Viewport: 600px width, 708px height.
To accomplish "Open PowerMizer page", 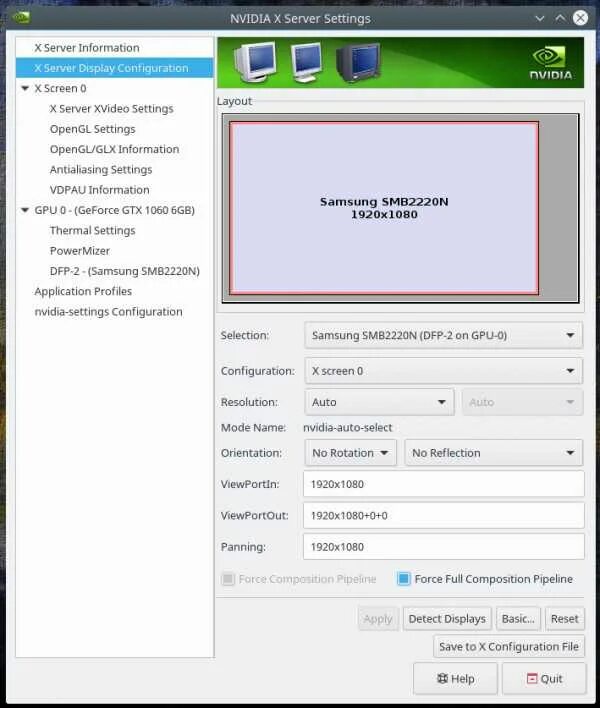I will click(x=80, y=251).
